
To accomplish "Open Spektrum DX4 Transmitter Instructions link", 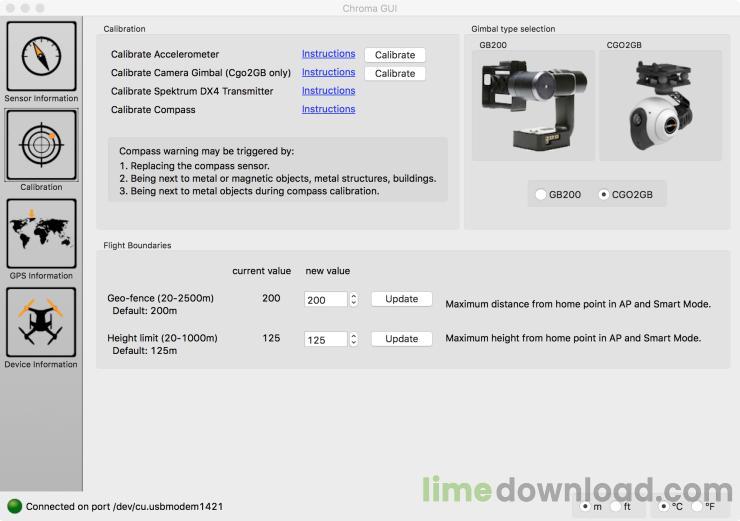I will (x=328, y=91).
